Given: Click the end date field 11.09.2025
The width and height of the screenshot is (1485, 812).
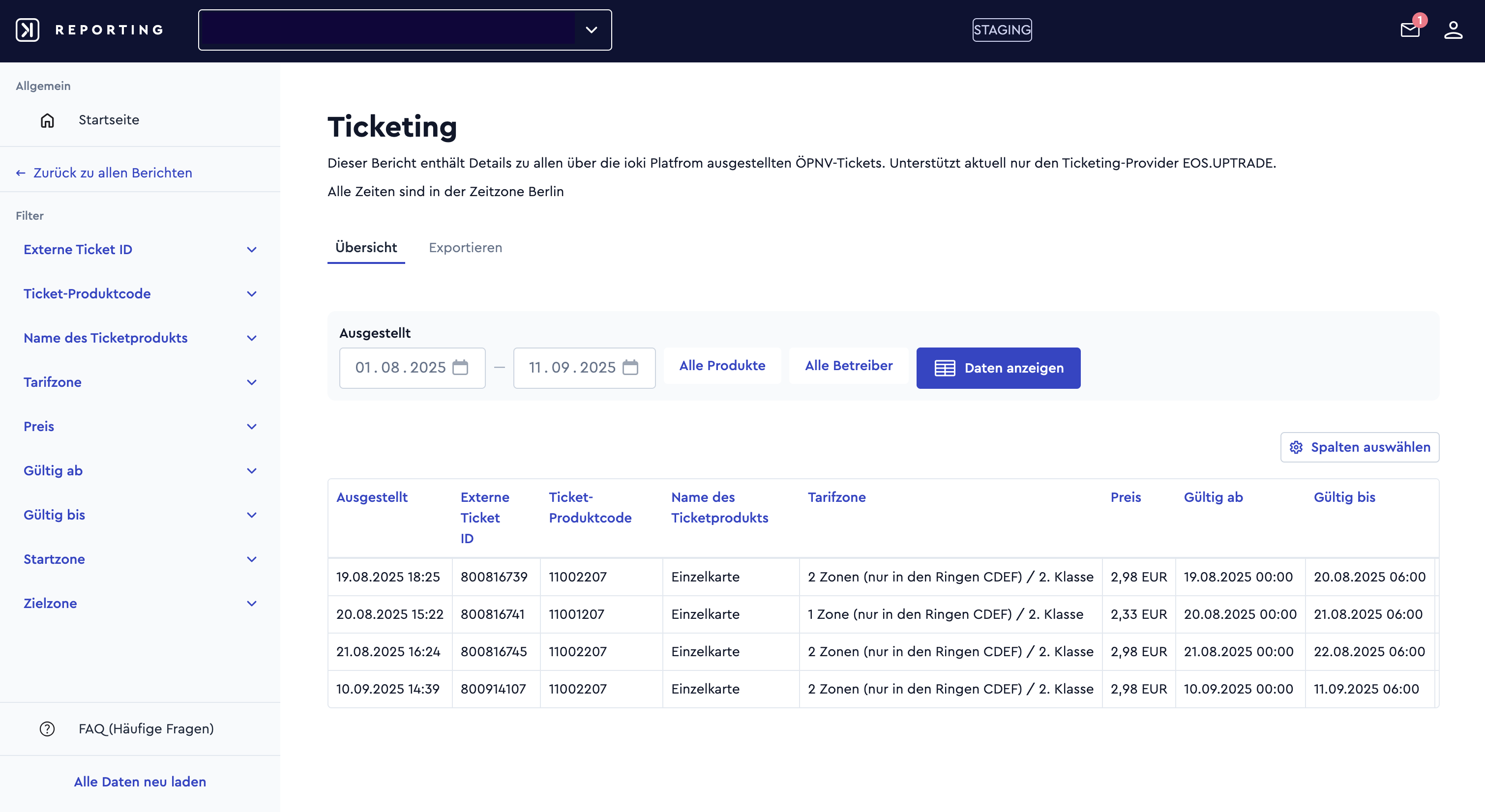Looking at the screenshot, I should tap(584, 368).
